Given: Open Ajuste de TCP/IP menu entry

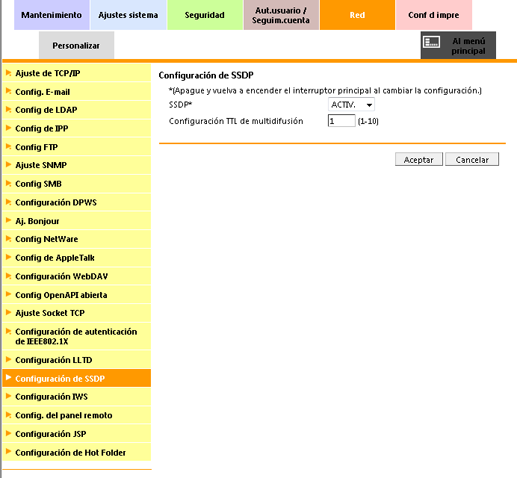Looking at the screenshot, I should [x=77, y=73].
